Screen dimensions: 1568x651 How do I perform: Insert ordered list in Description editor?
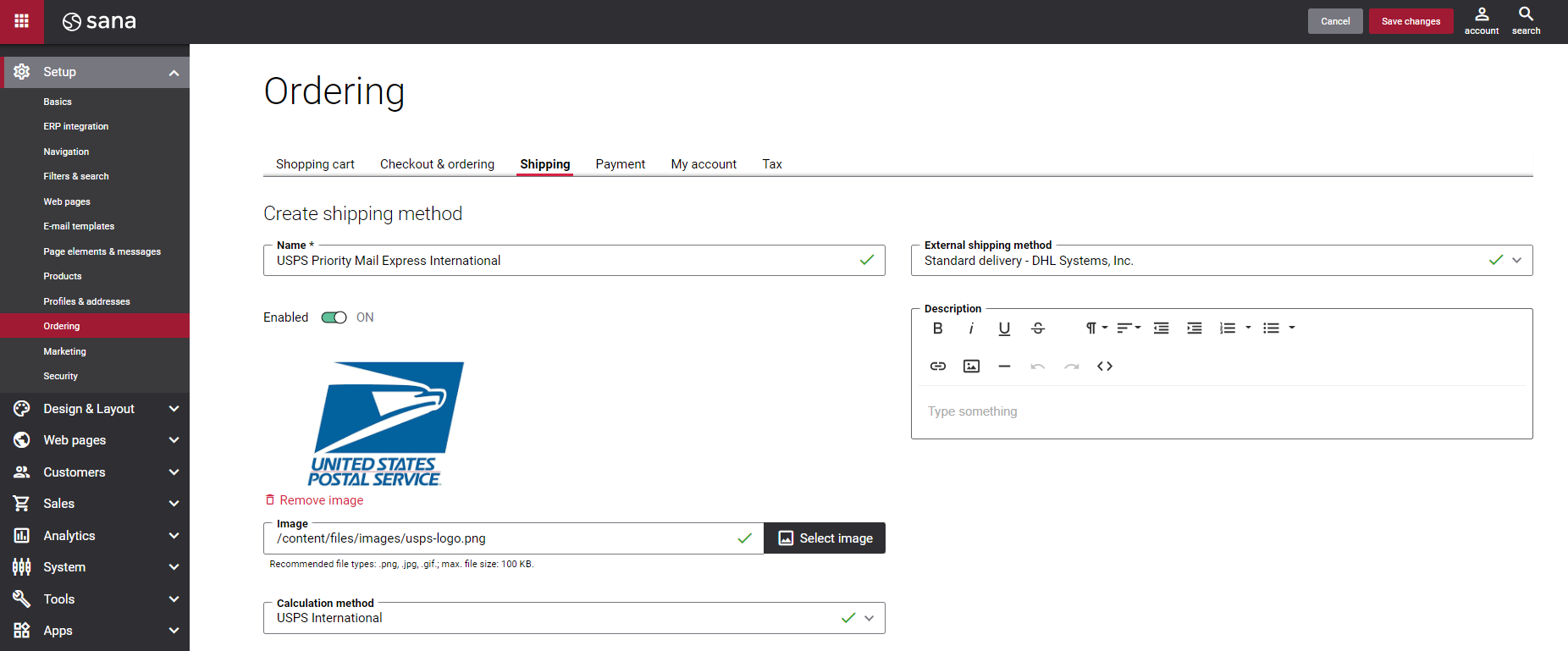click(x=1228, y=328)
